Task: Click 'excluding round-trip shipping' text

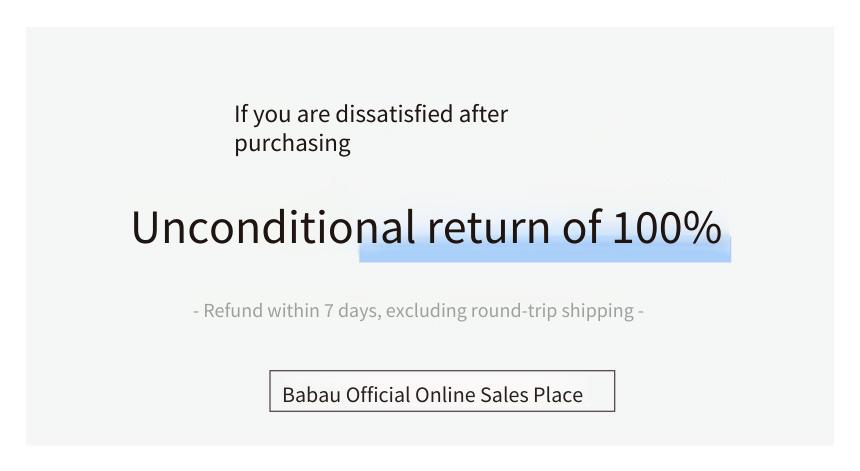Action: (x=510, y=311)
